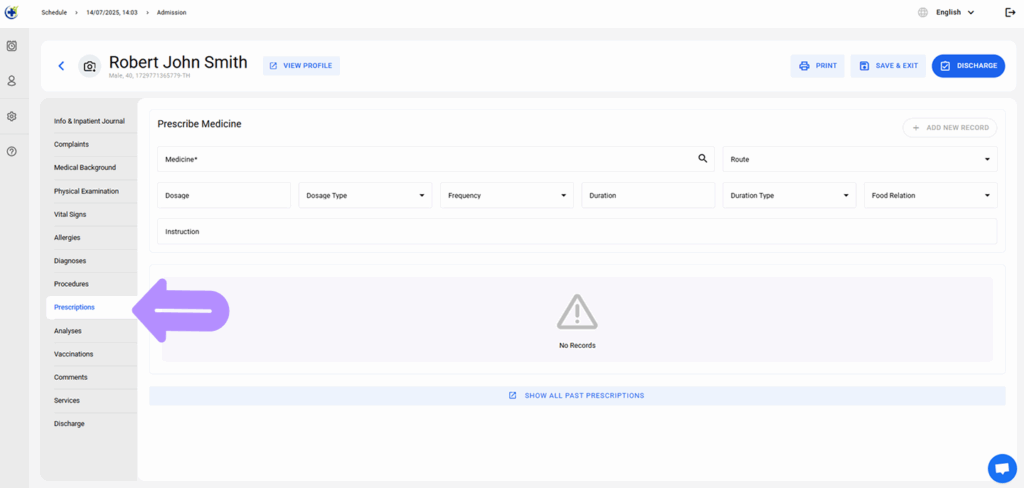The image size is (1024, 488).
Task: Open the patients person icon in sidebar
Action: coord(12,81)
